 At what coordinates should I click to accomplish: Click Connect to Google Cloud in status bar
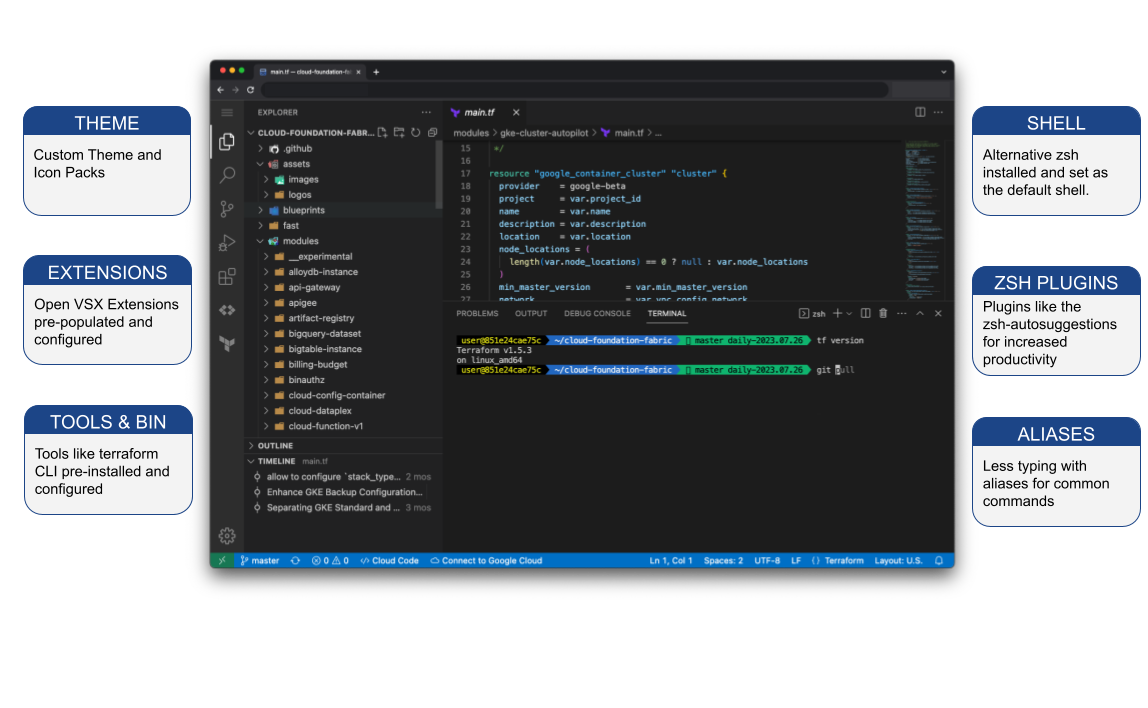487,560
